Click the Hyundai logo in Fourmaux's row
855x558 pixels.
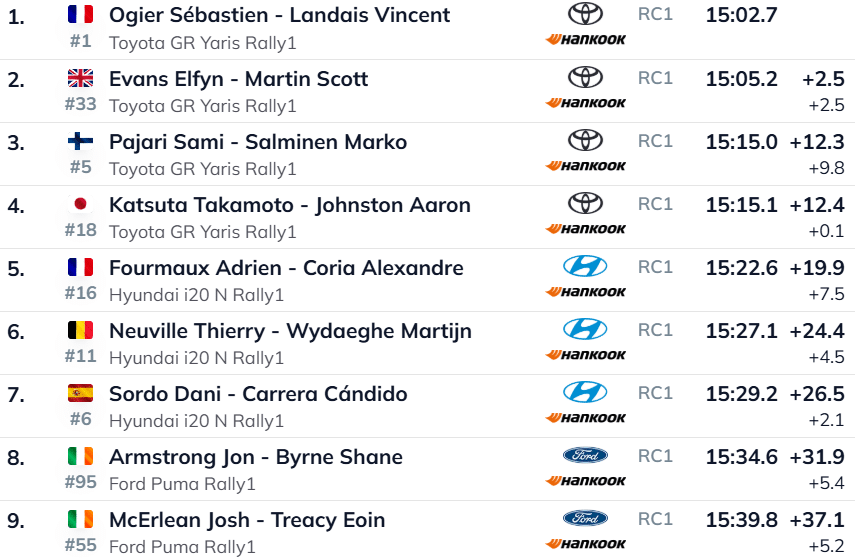tap(585, 266)
